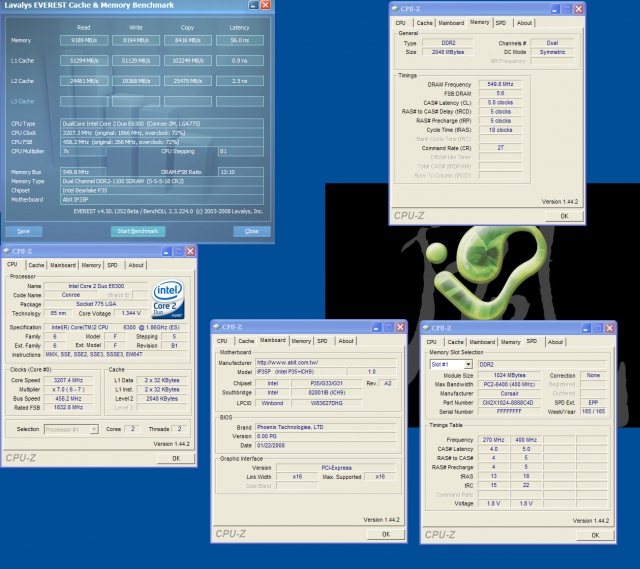
Task: Click OK in the CPU-Z Memory Slot Selection window
Action: pos(596,535)
